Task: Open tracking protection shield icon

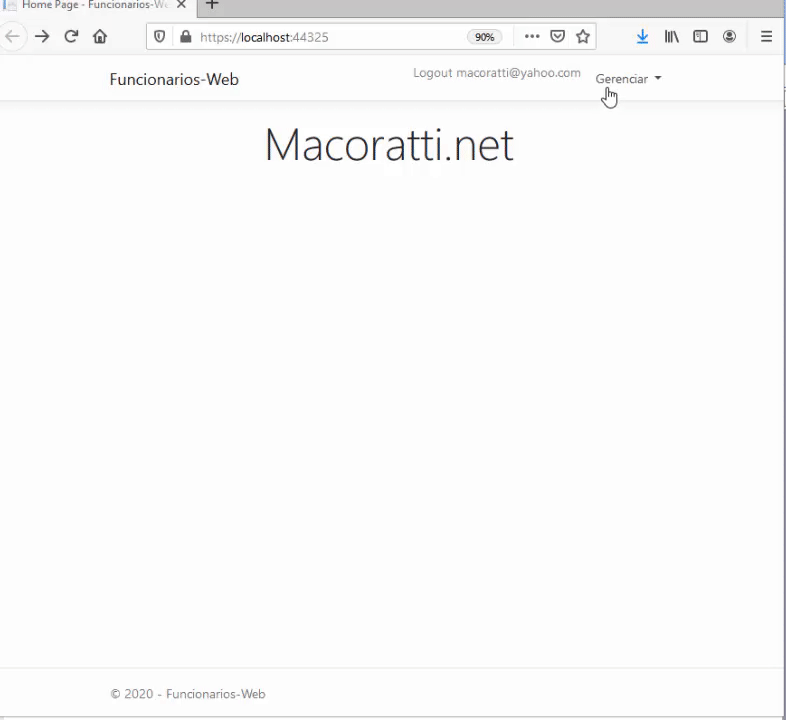Action: (159, 37)
